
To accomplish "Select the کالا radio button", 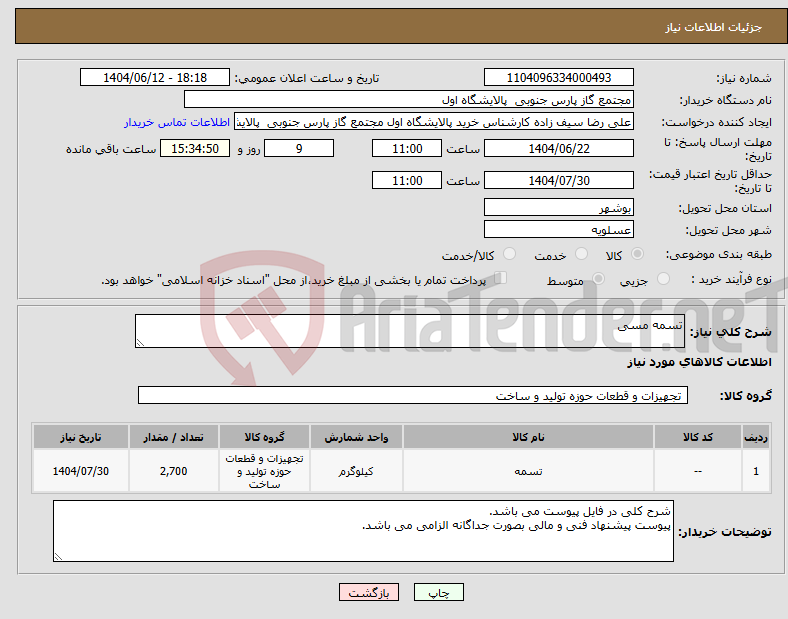I will [637, 254].
